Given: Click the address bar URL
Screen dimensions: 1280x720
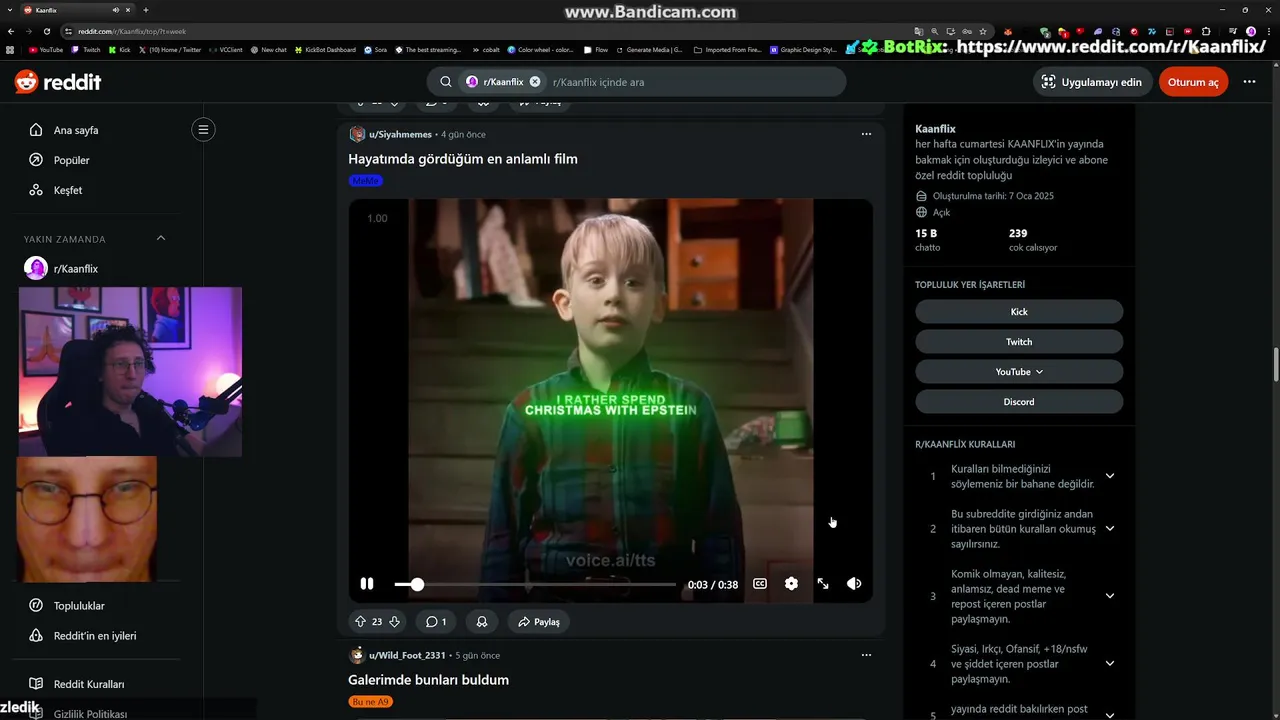Looking at the screenshot, I should 132,31.
